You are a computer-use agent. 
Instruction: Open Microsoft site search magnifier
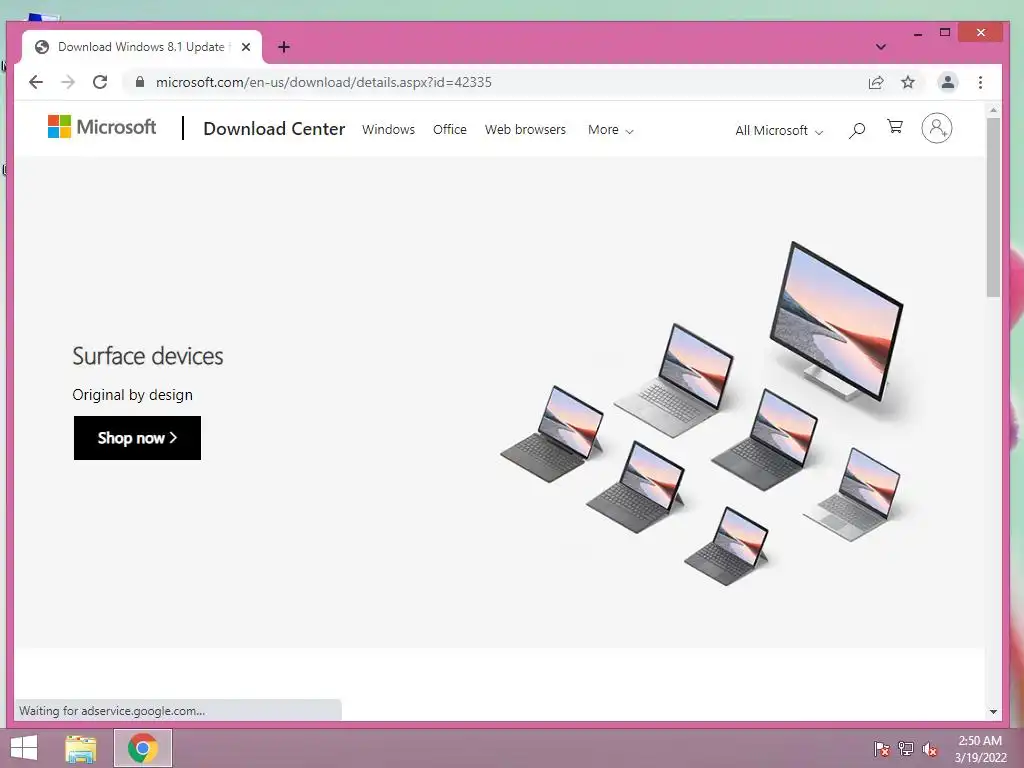[x=857, y=131]
